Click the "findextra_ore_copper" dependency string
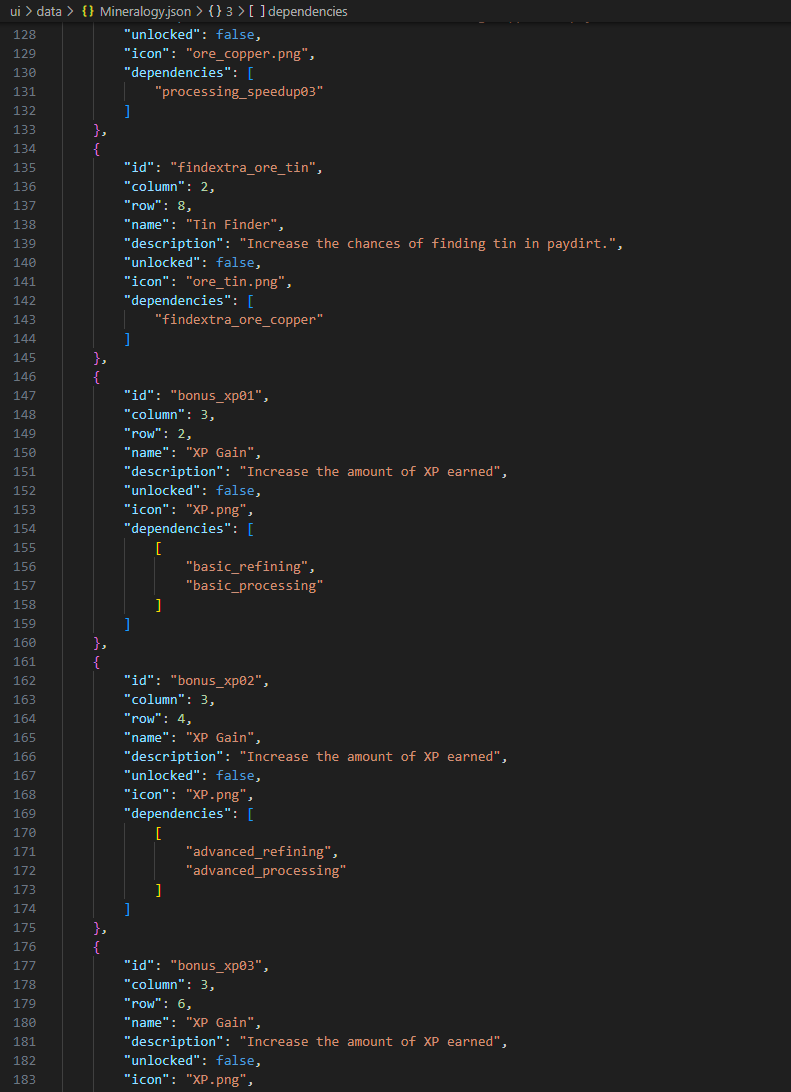Image resolution: width=791 pixels, height=1092 pixels. (240, 319)
